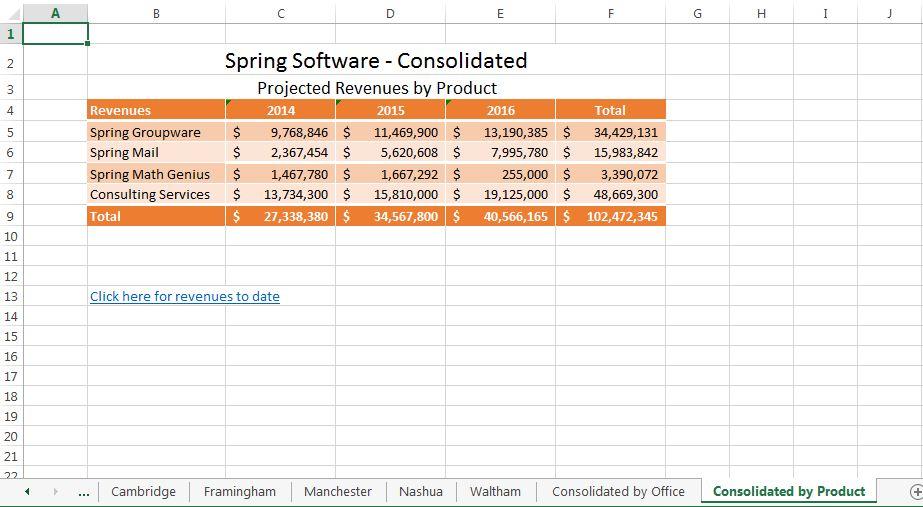Select cell with value 3,390,072

point(610,174)
